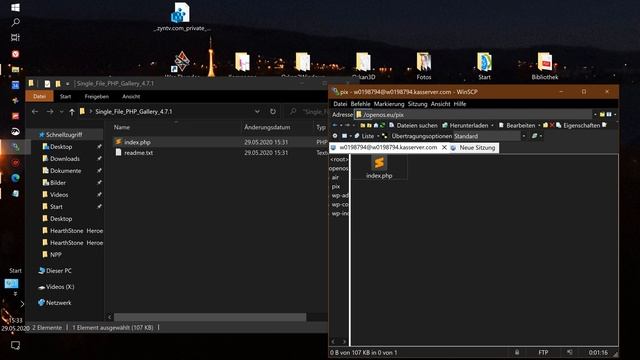640x360 pixels.
Task: Switch to Start tab in Explorer ribbon
Action: (65, 96)
